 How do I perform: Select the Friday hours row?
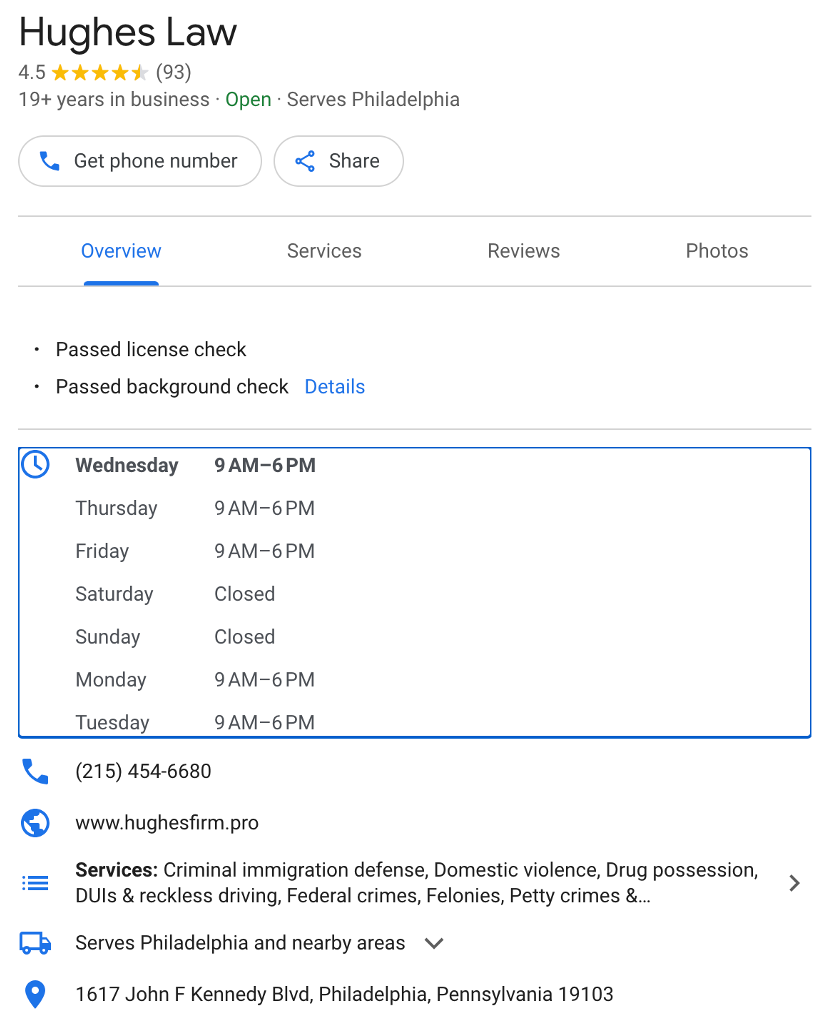[195, 551]
